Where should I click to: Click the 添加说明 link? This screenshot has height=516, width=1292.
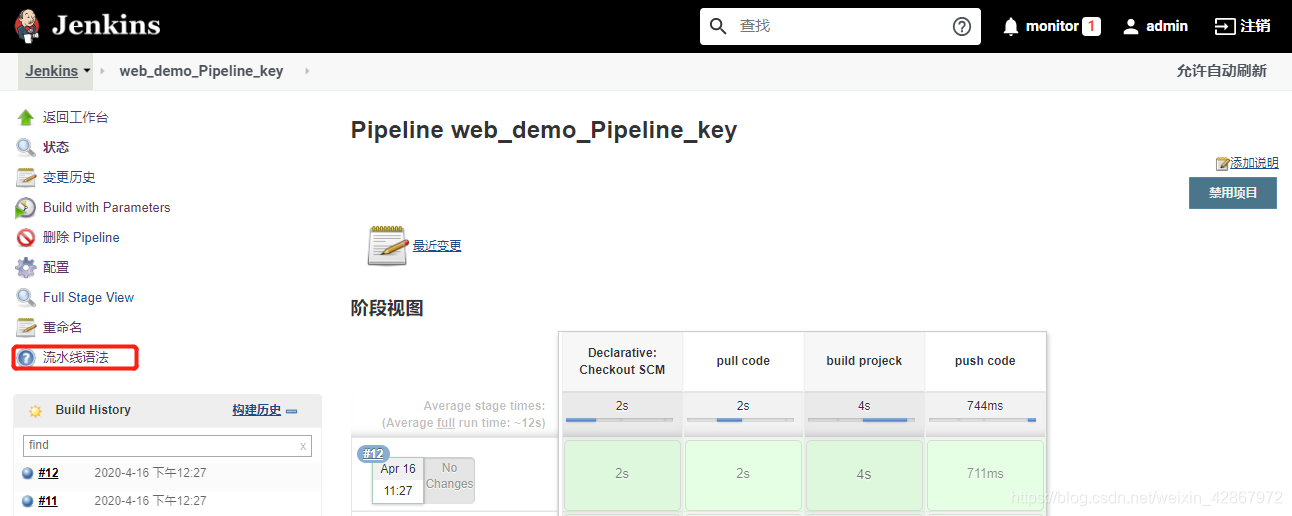coord(1254,163)
